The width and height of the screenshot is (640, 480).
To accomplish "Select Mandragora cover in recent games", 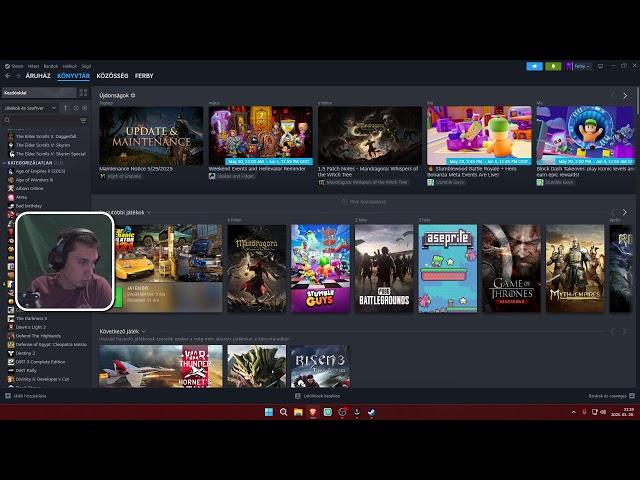I will [x=257, y=269].
